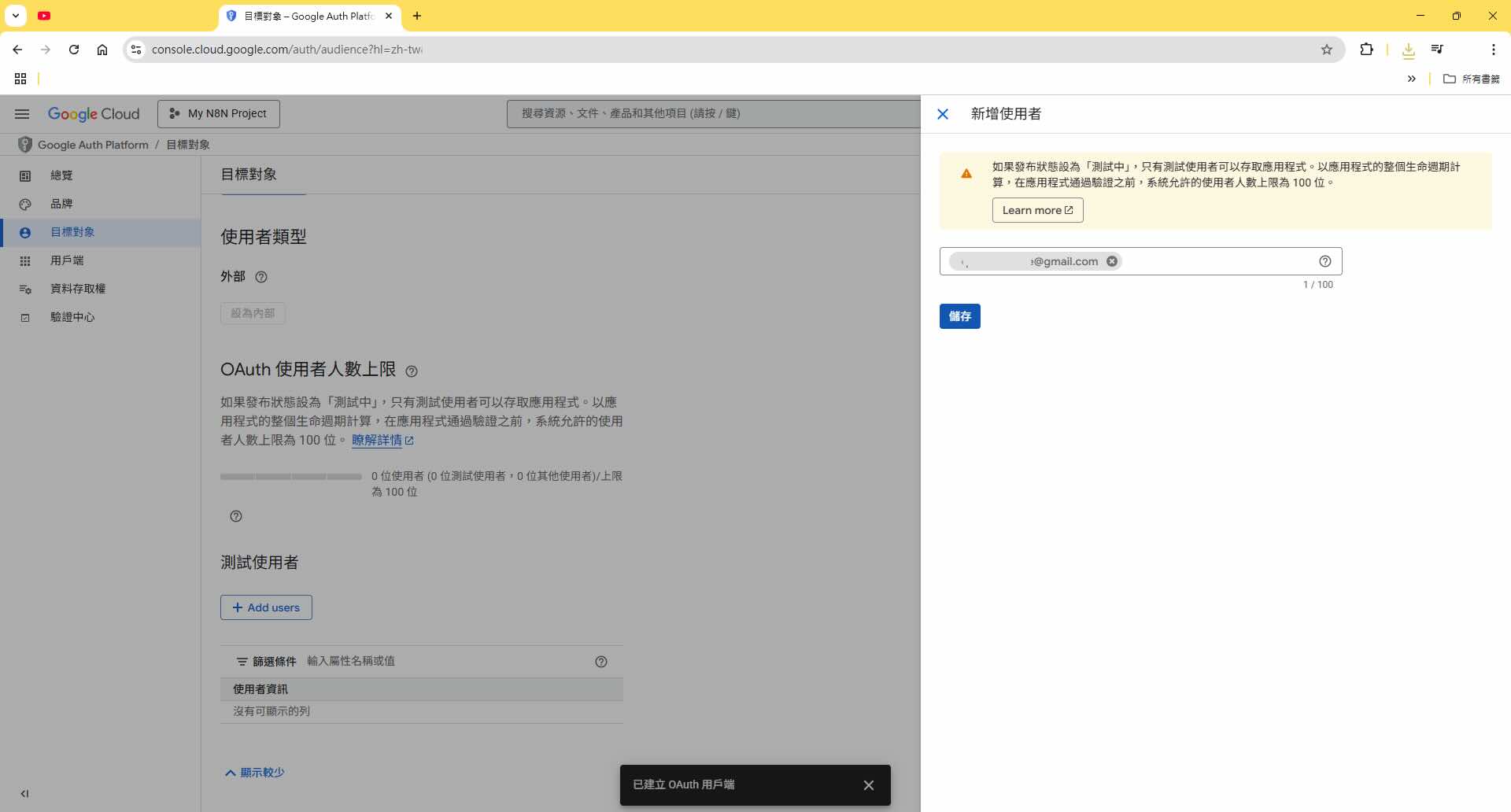Click the user quota progress bar
1511x812 pixels.
coord(290,476)
